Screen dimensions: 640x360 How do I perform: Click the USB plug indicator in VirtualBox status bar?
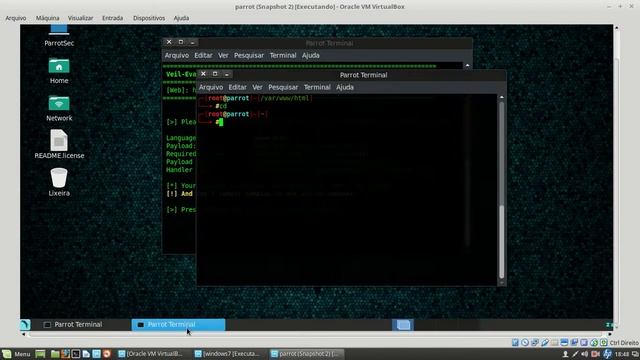coord(544,342)
